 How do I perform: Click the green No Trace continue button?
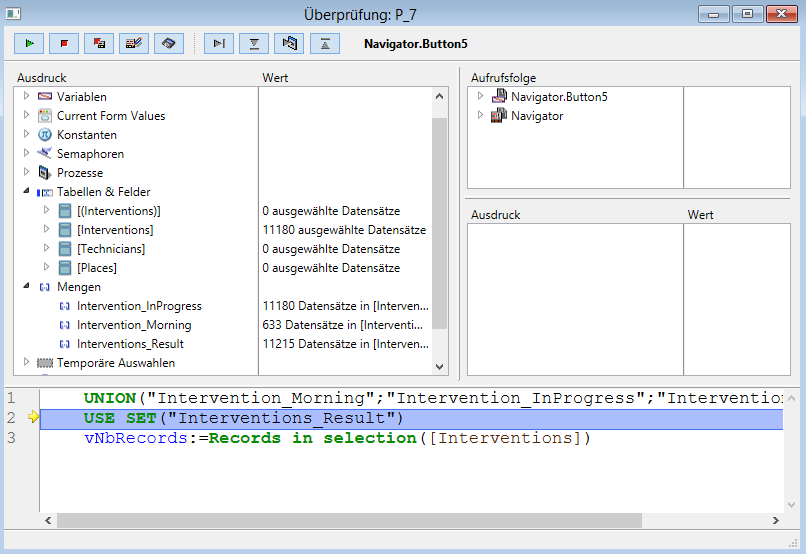tap(29, 43)
